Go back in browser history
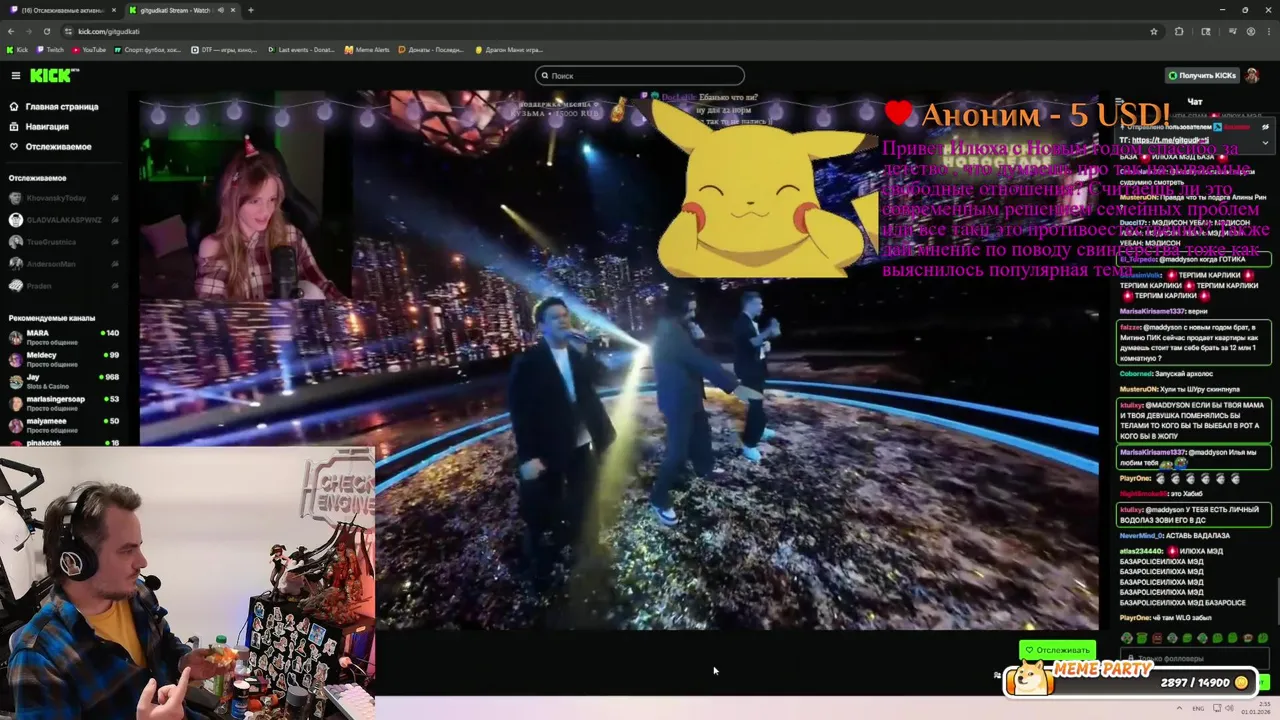 [x=11, y=31]
